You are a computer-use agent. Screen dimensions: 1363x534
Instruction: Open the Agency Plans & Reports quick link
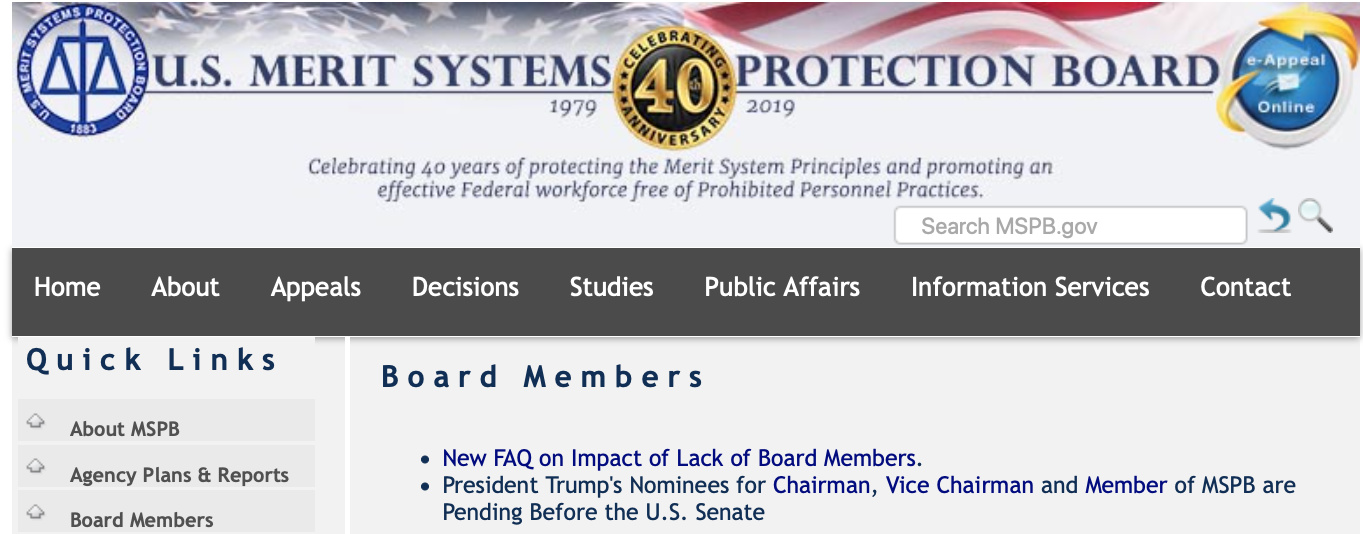tap(179, 475)
